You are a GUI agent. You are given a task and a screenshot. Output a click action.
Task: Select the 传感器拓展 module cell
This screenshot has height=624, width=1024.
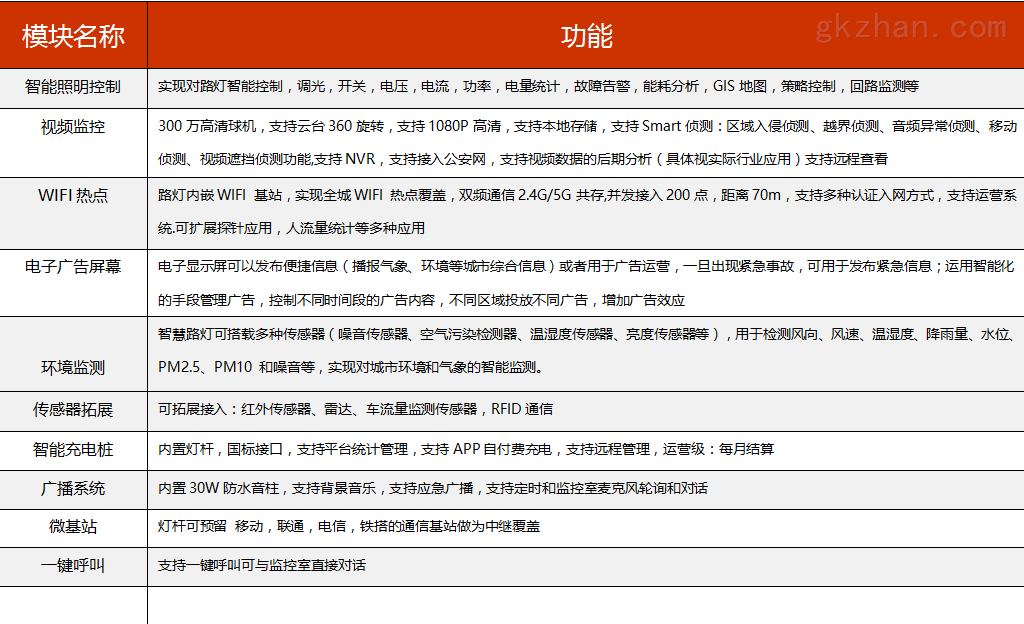pos(73,409)
